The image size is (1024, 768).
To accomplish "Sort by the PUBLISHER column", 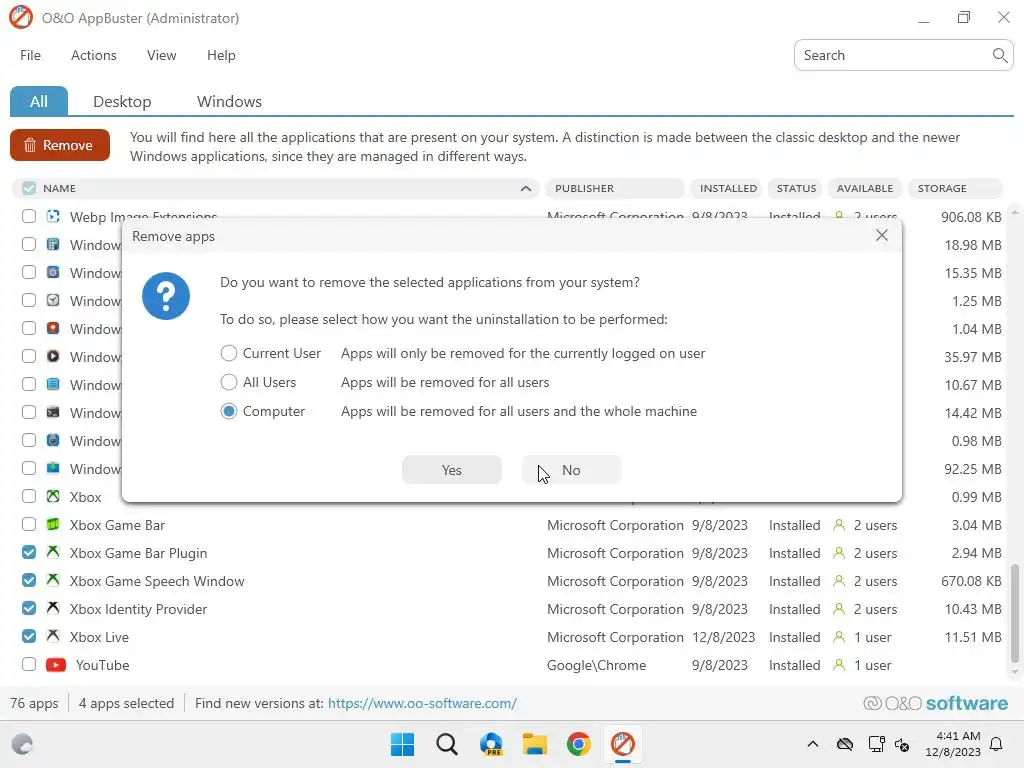I will pyautogui.click(x=615, y=188).
